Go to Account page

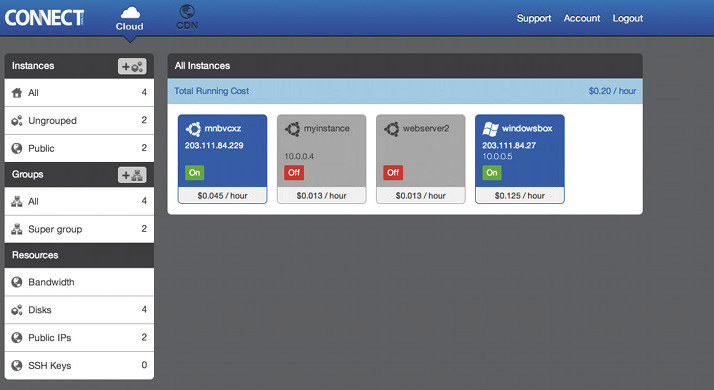coord(581,18)
